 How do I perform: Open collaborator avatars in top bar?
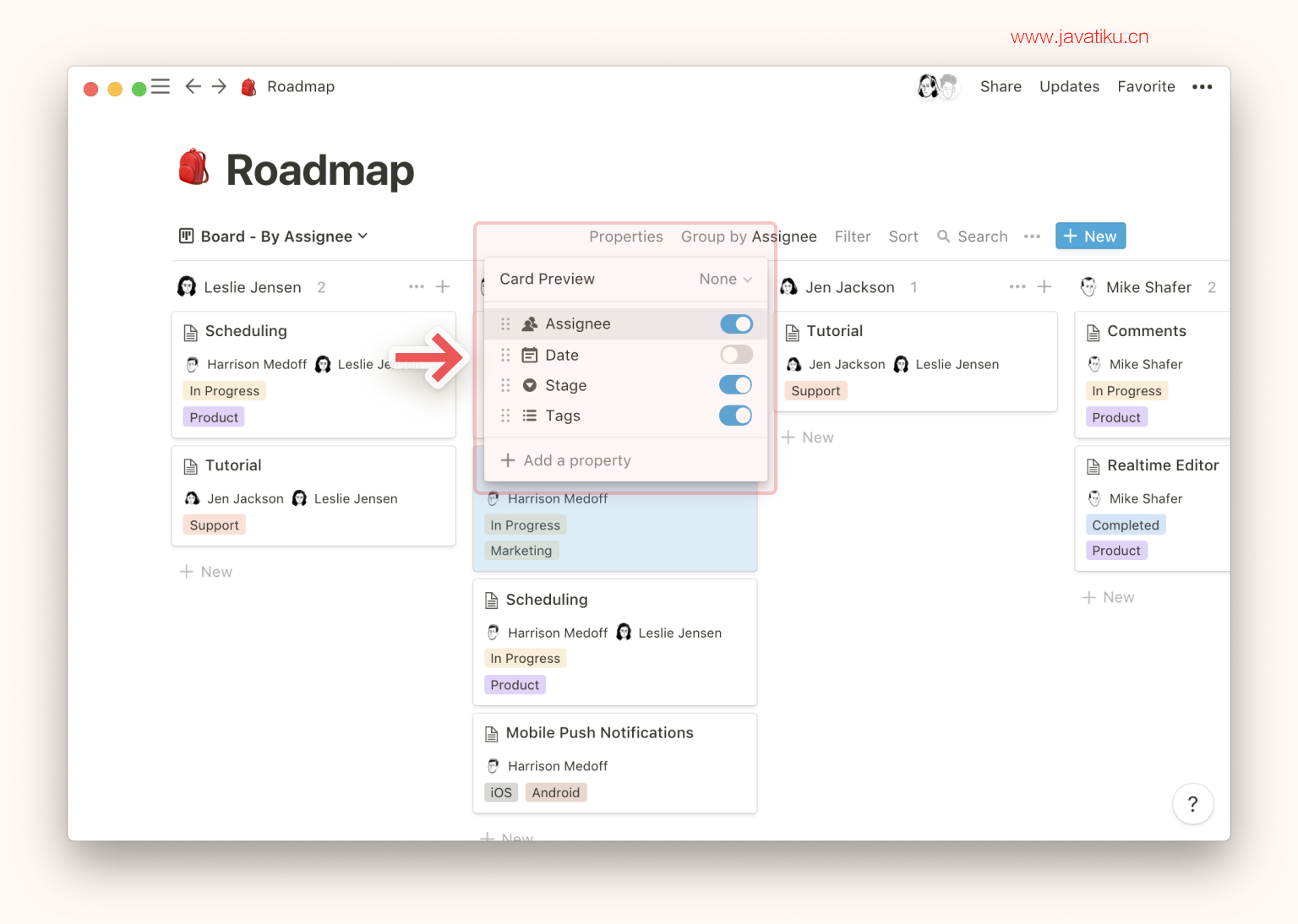coord(938,86)
